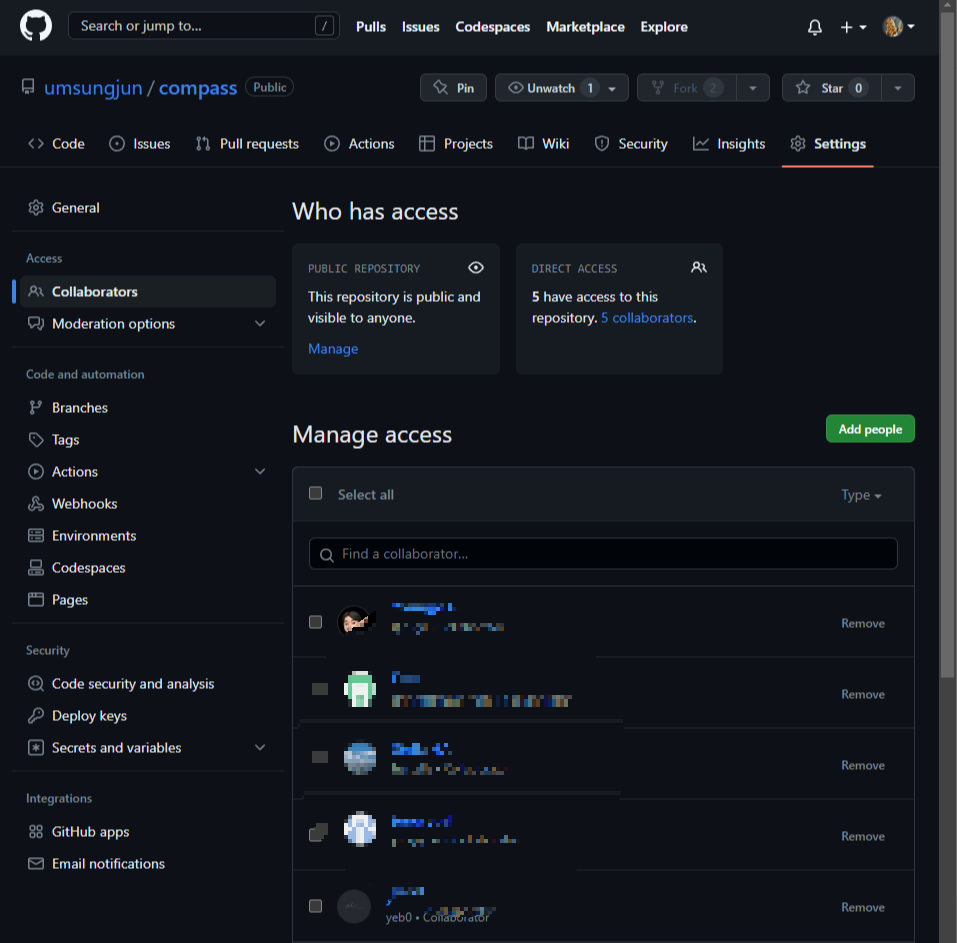Open Pulls in top navigation
The width and height of the screenshot is (957, 943).
coord(370,27)
